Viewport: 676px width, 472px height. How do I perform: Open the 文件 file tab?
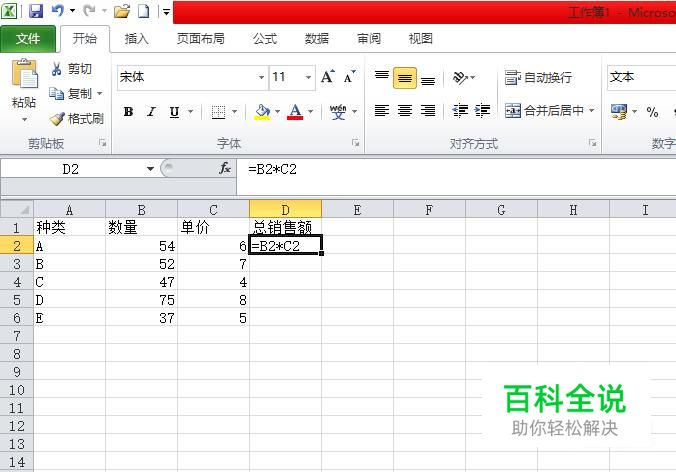pos(28,39)
